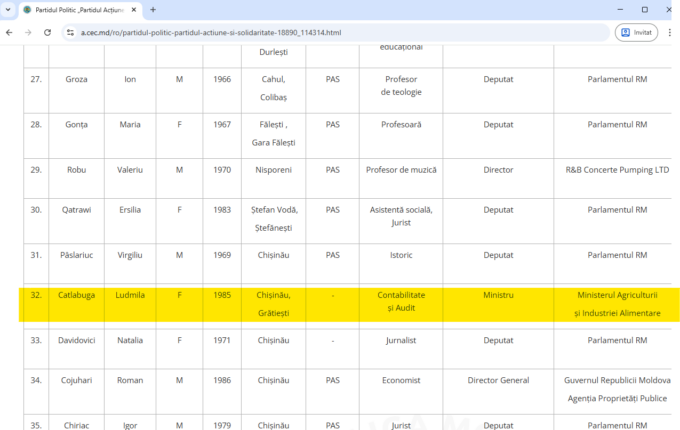Open the Invitat guest profile button
The width and height of the screenshot is (680, 430).
pyautogui.click(x=636, y=32)
